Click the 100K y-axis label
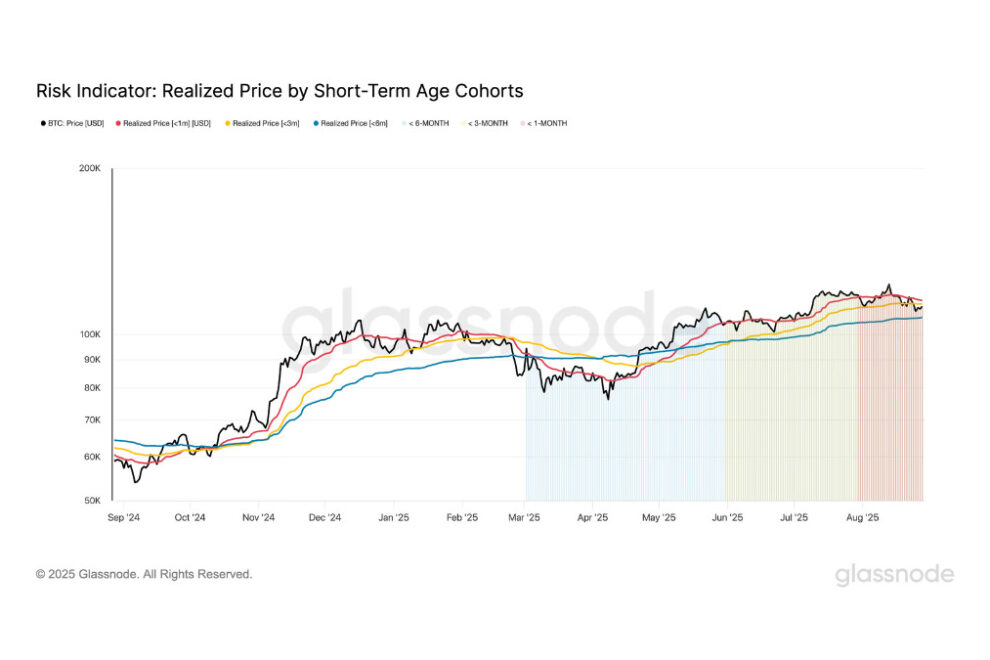The width and height of the screenshot is (990, 660). coord(90,334)
